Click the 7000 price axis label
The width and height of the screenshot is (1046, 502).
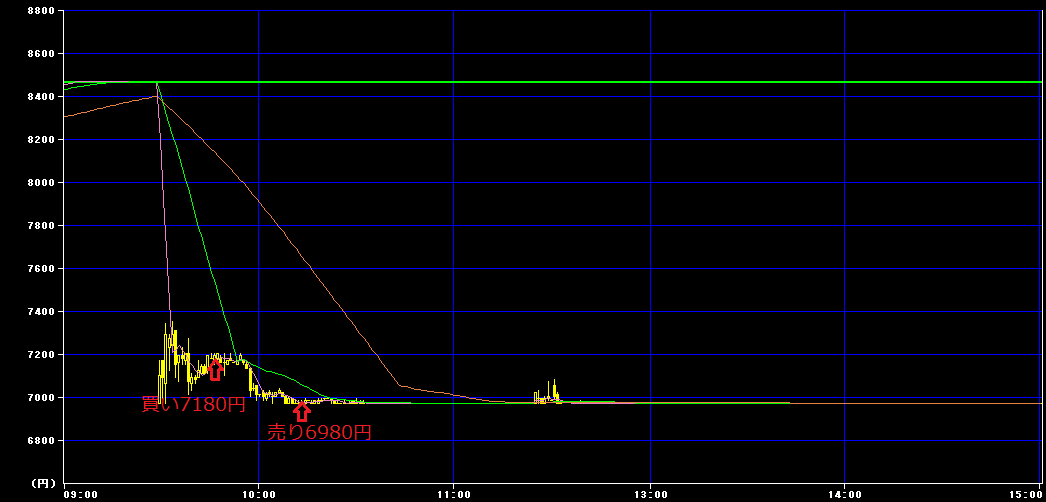pos(43,397)
